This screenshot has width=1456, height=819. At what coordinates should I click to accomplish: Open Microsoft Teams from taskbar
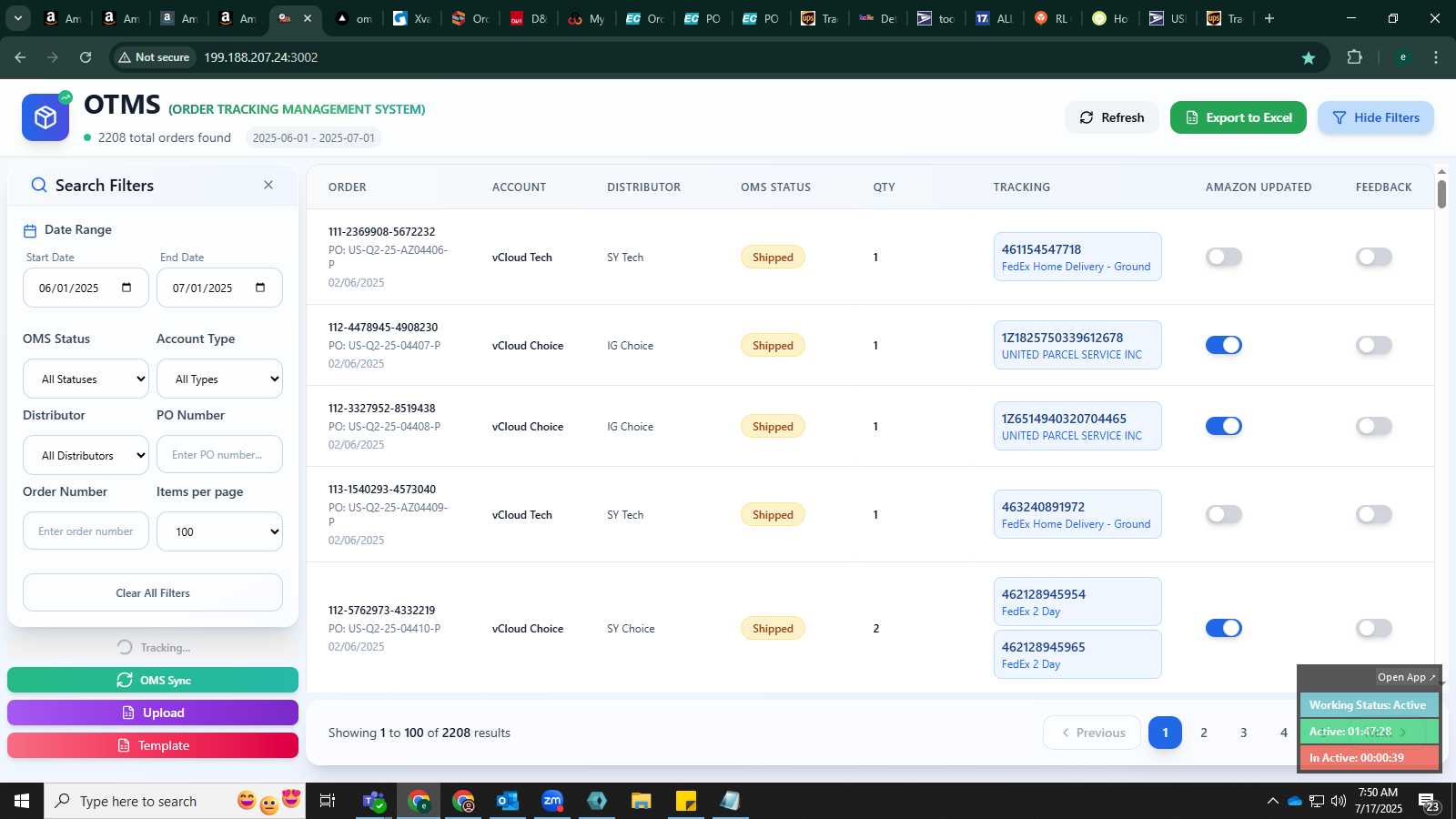pos(374,801)
